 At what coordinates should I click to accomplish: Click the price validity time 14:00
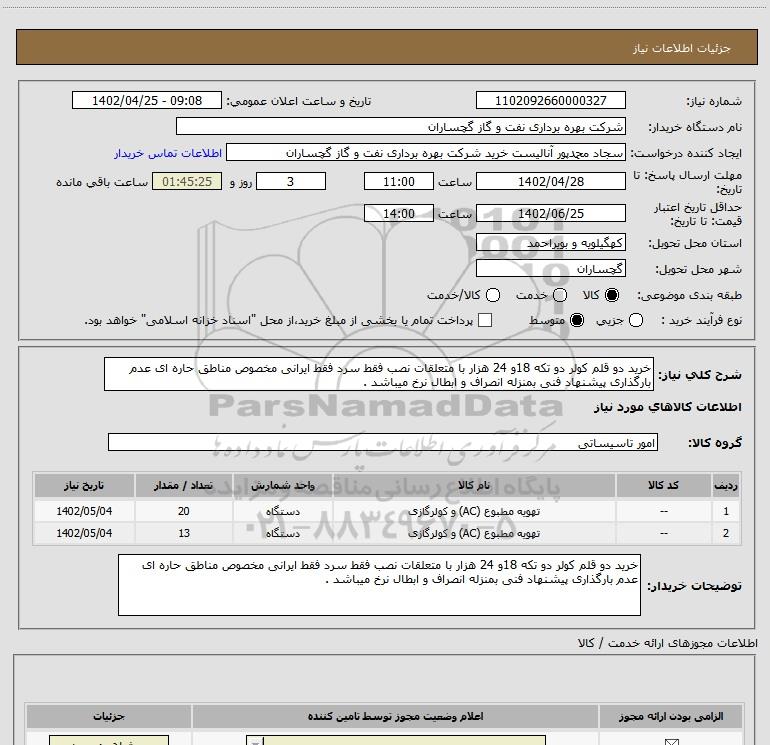tap(399, 214)
